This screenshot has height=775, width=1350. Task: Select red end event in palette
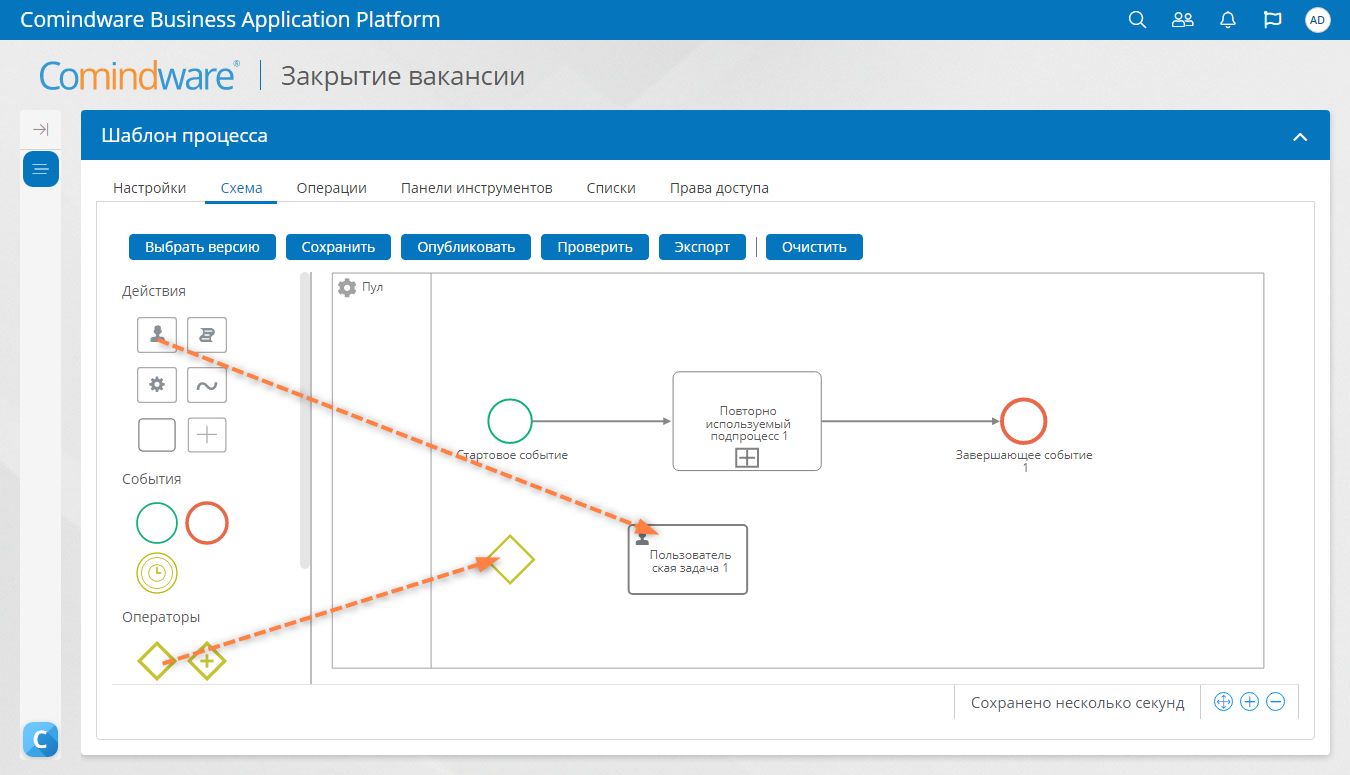pyautogui.click(x=207, y=523)
